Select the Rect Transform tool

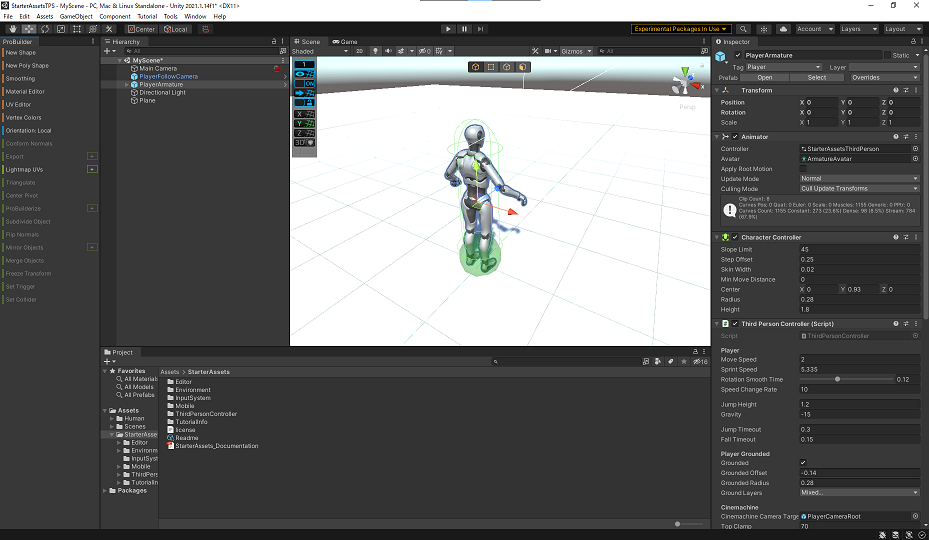click(77, 29)
